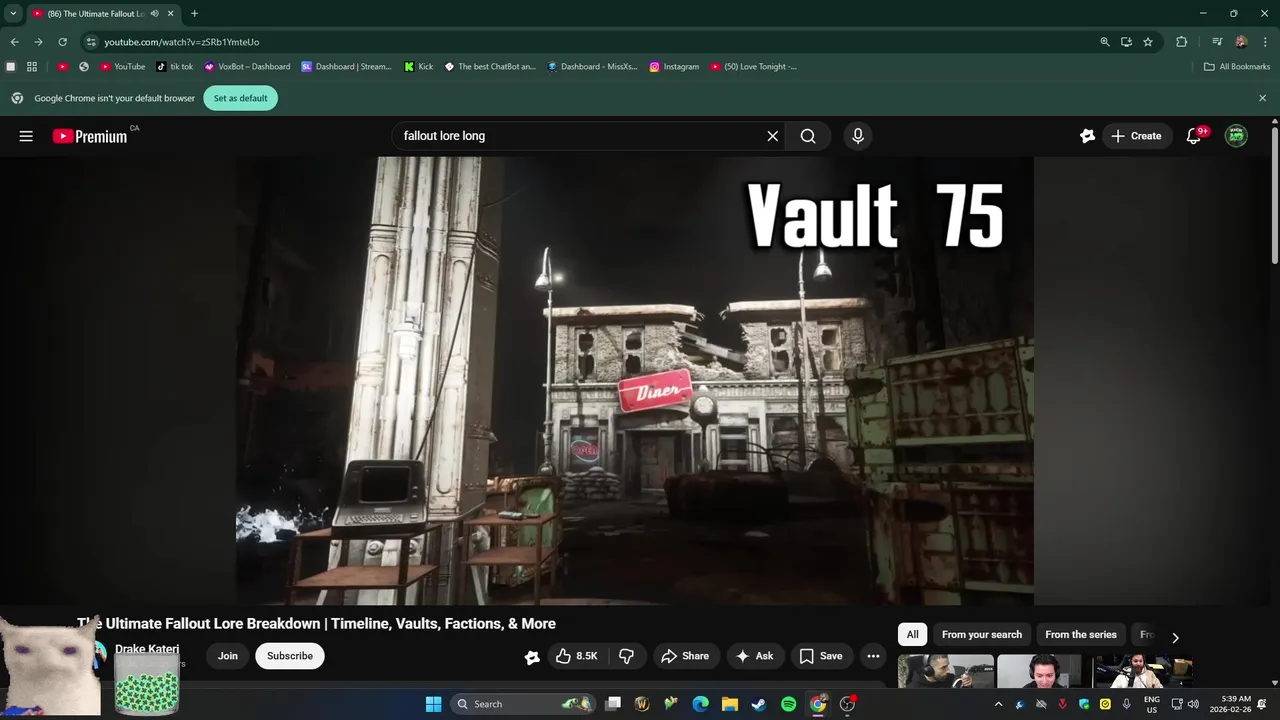
Task: Open Chrome zoom magnifier in address bar
Action: click(1105, 42)
